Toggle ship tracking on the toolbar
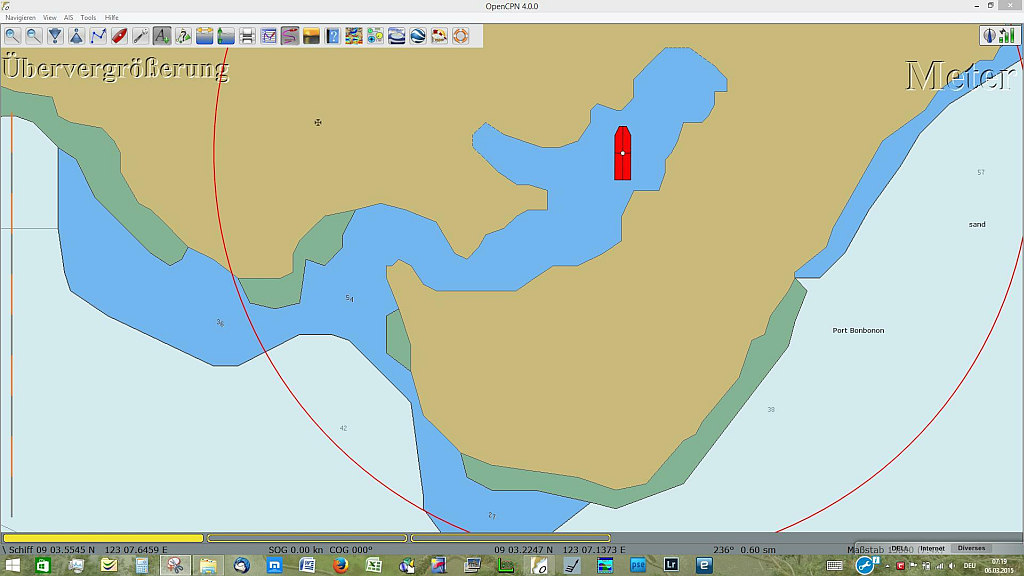The width and height of the screenshot is (1024, 576). tap(290, 36)
